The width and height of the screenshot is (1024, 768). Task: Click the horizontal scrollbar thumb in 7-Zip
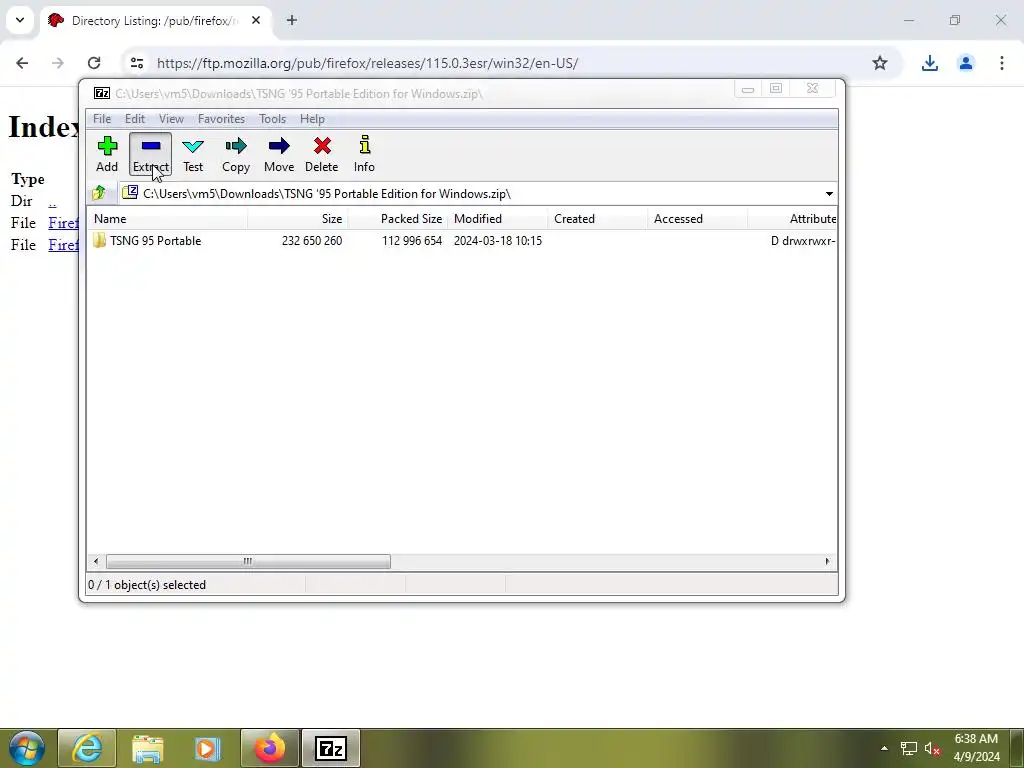(248, 561)
